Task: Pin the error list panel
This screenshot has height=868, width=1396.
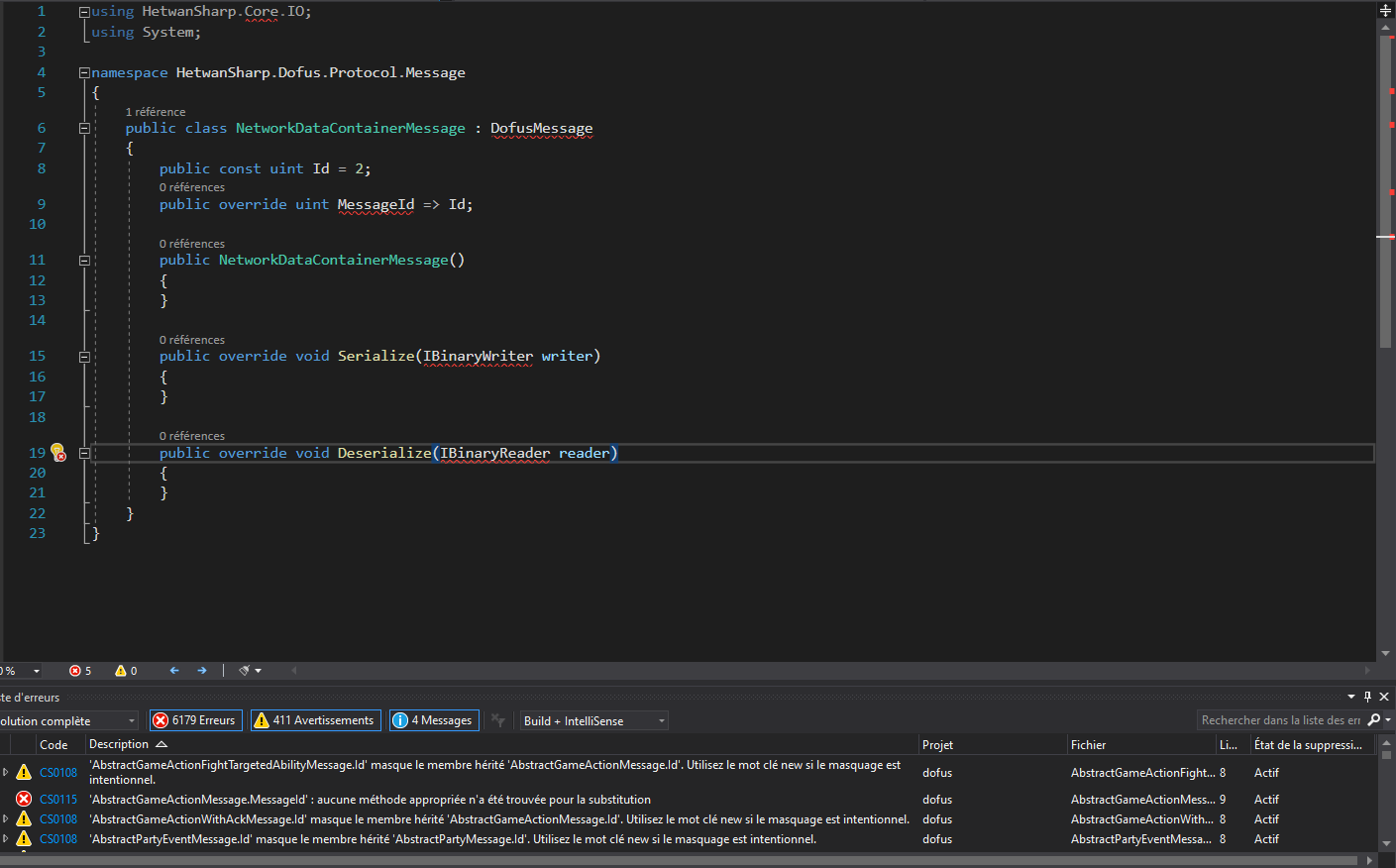Action: point(1367,697)
